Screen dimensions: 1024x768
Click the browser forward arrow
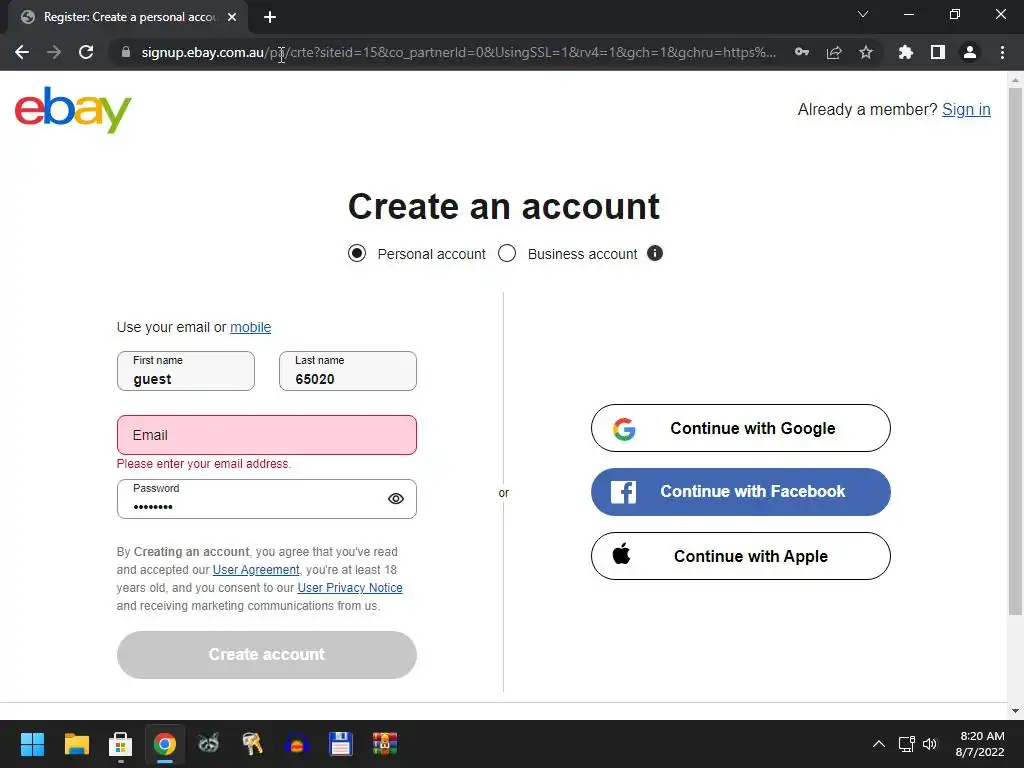coord(54,52)
